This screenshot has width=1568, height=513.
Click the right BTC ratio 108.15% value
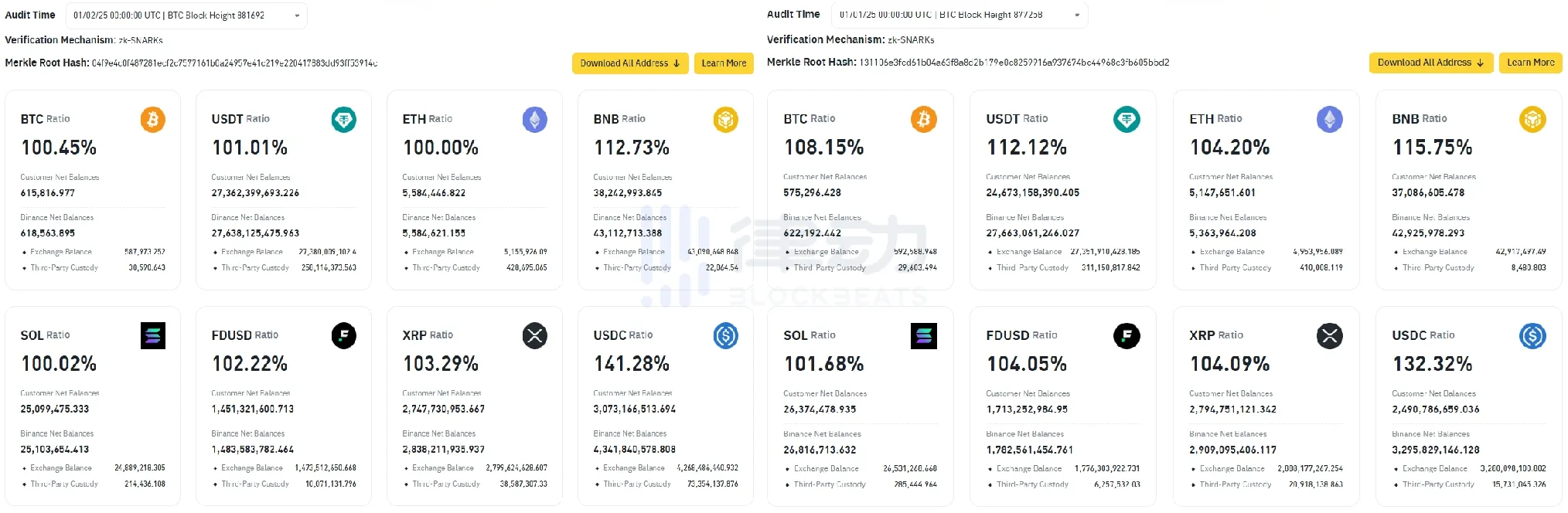tap(823, 148)
